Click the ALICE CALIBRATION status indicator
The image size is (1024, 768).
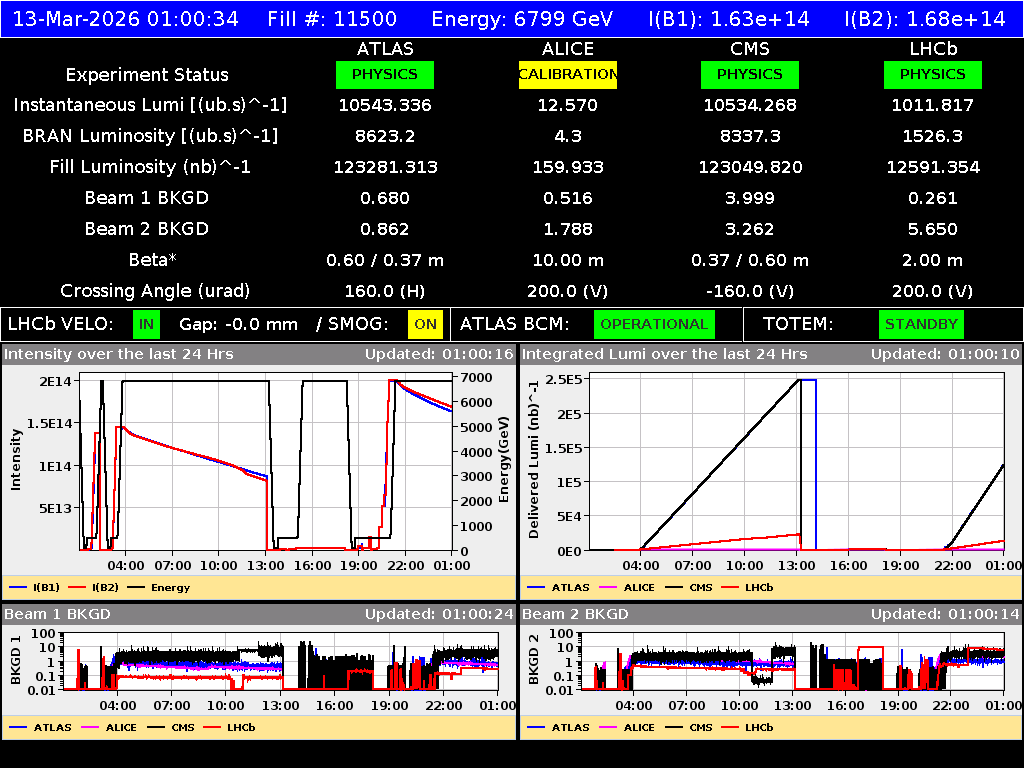click(567, 74)
